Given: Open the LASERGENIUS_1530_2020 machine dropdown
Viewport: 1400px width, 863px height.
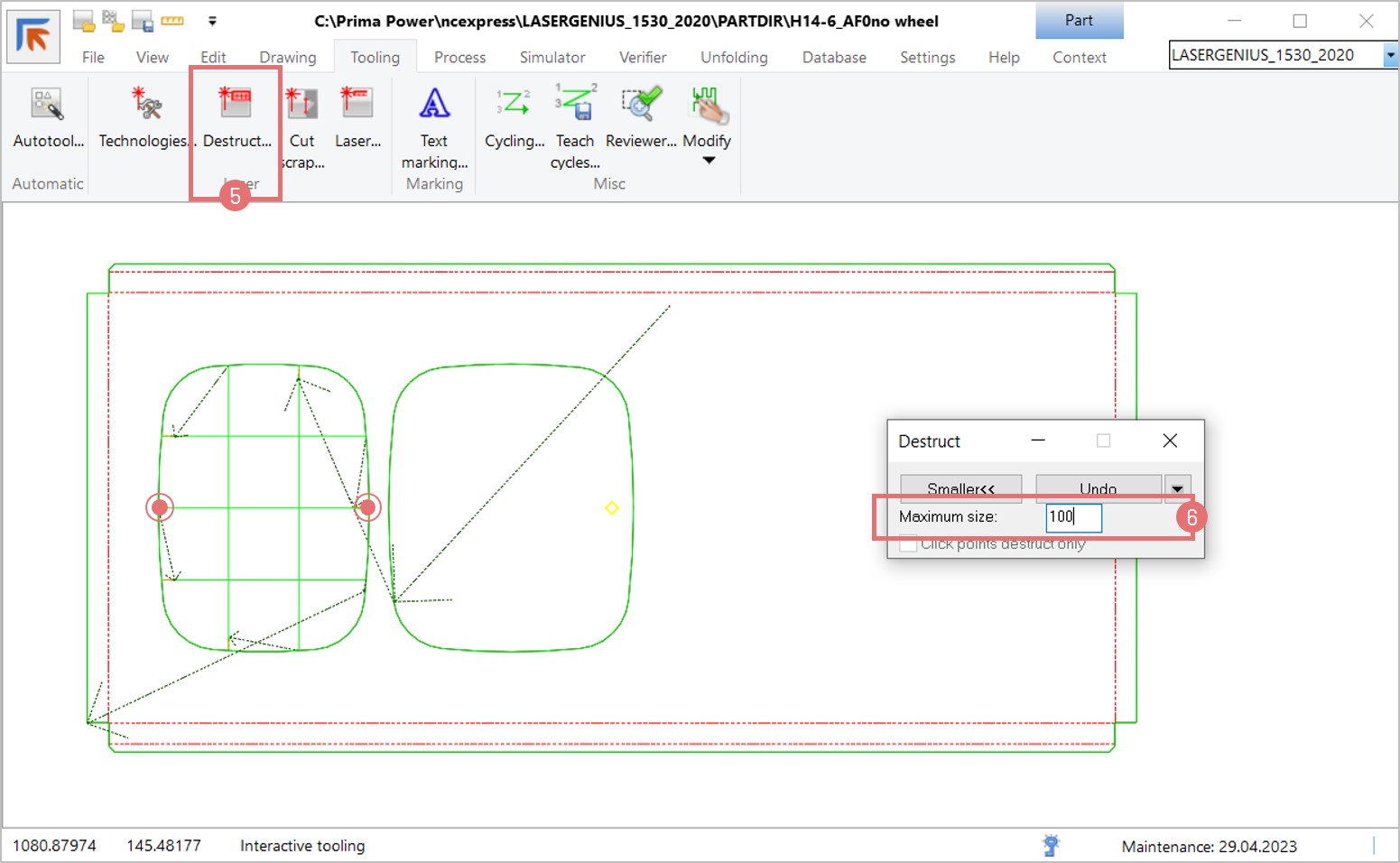Looking at the screenshot, I should 1389,56.
